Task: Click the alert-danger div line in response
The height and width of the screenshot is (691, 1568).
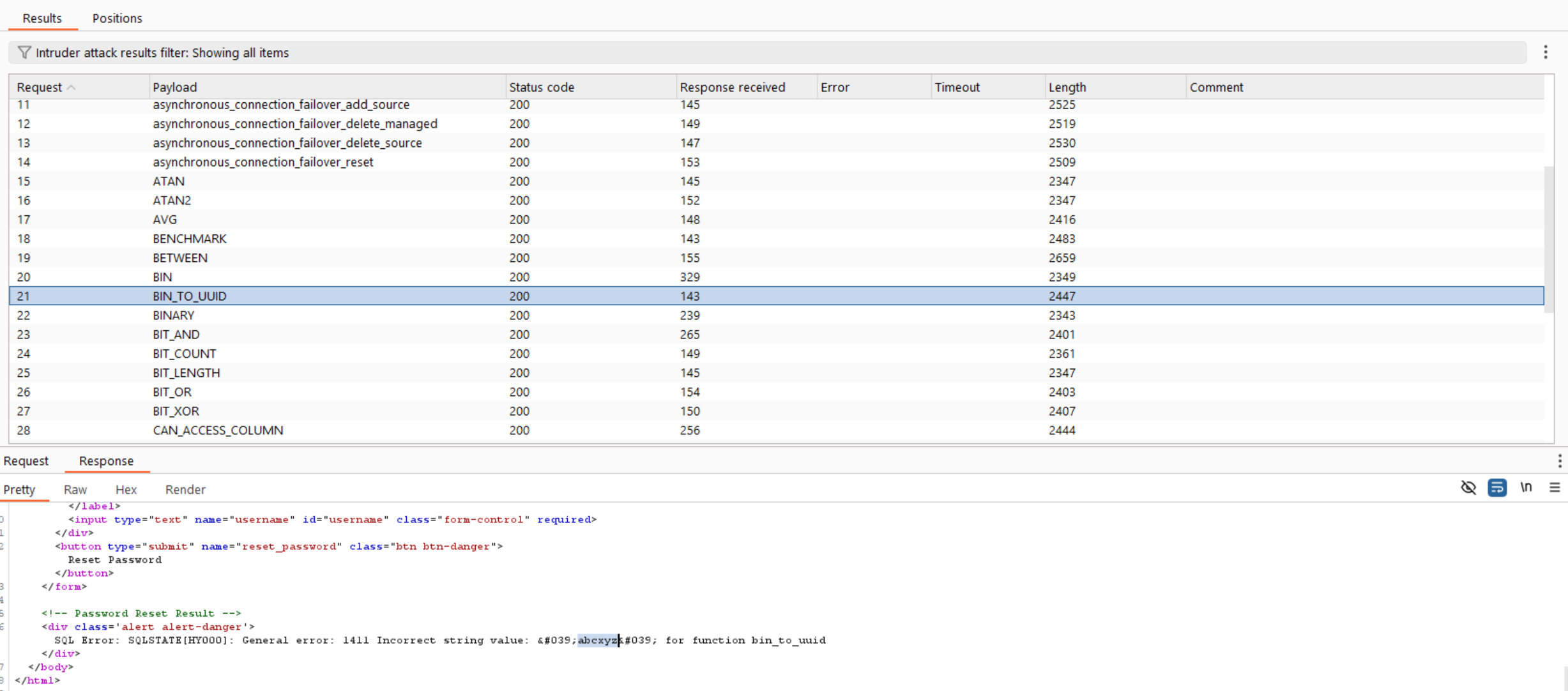Action: [x=148, y=626]
